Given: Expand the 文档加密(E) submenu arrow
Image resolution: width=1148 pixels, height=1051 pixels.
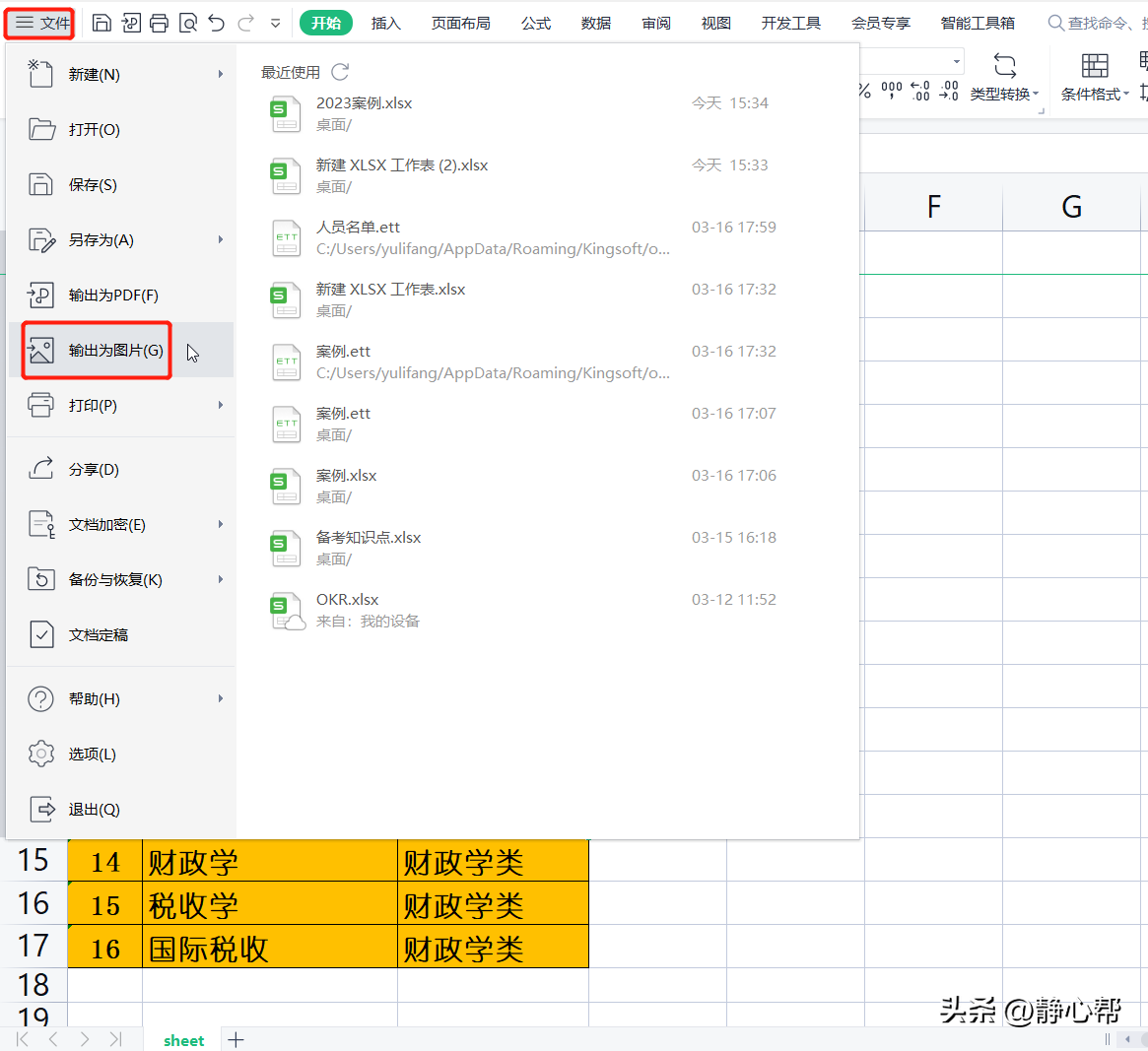Looking at the screenshot, I should point(221,525).
